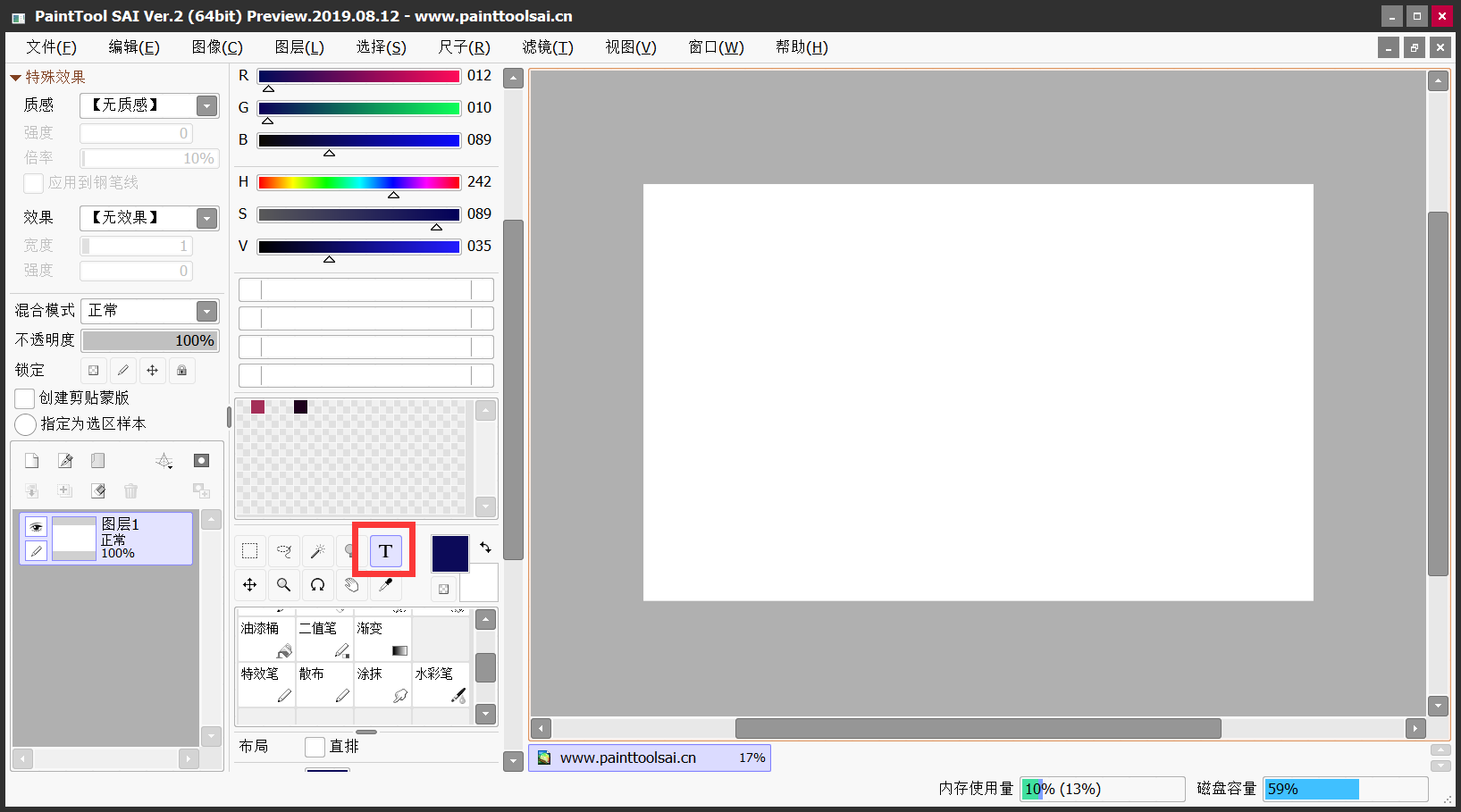This screenshot has height=812, width=1461.
Task: Open the 滤镜(T) menu
Action: (548, 47)
